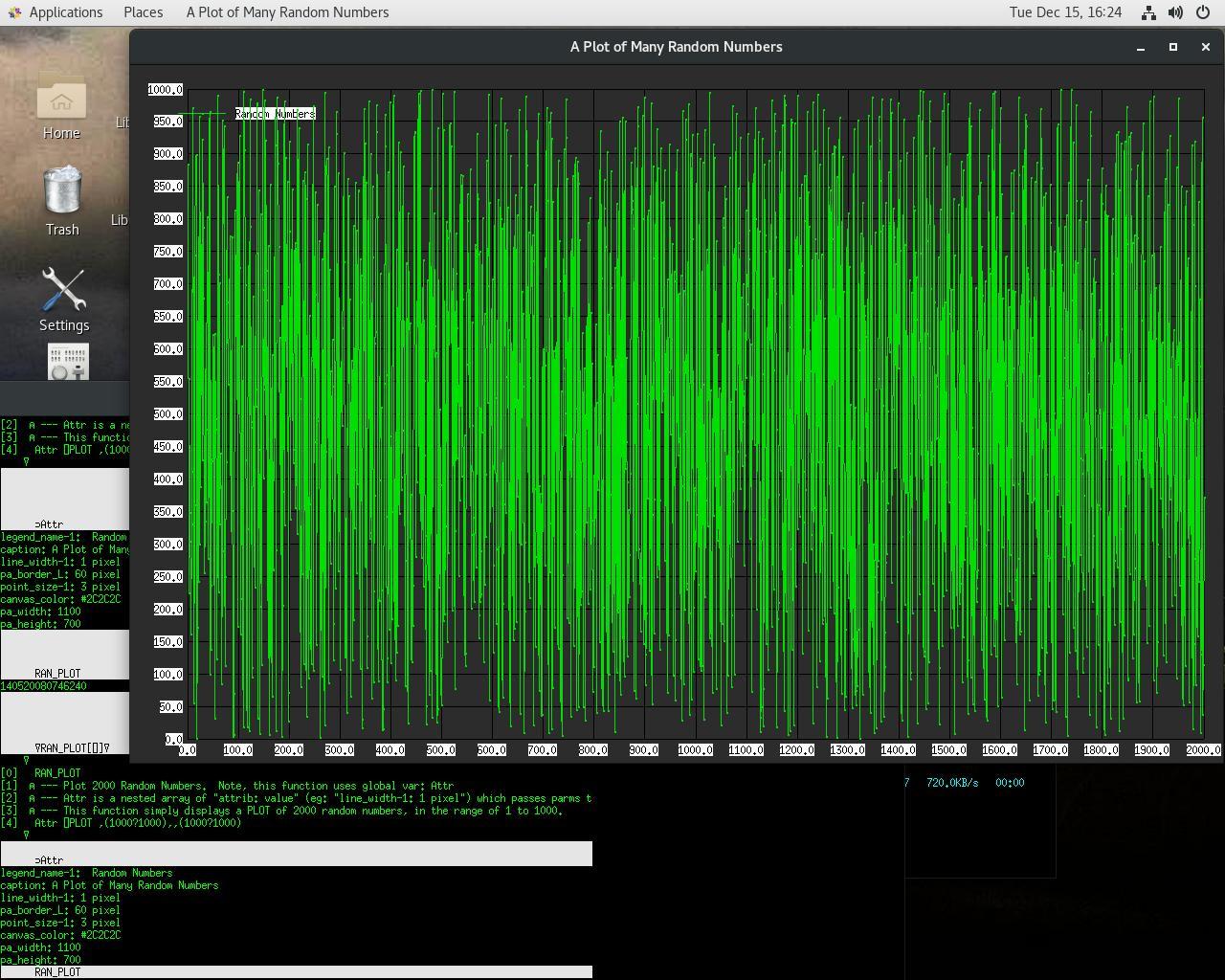Click the 00:00 timer text
This screenshot has width=1225, height=980.
tap(1010, 783)
